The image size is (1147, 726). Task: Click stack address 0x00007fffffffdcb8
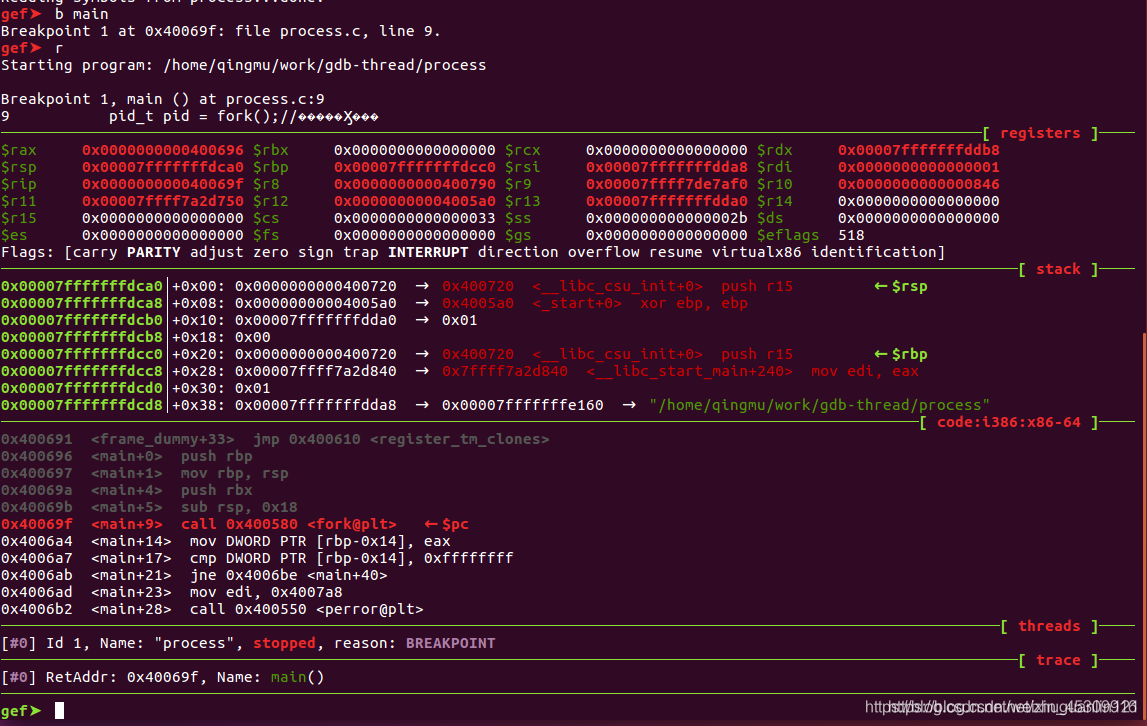pos(82,337)
